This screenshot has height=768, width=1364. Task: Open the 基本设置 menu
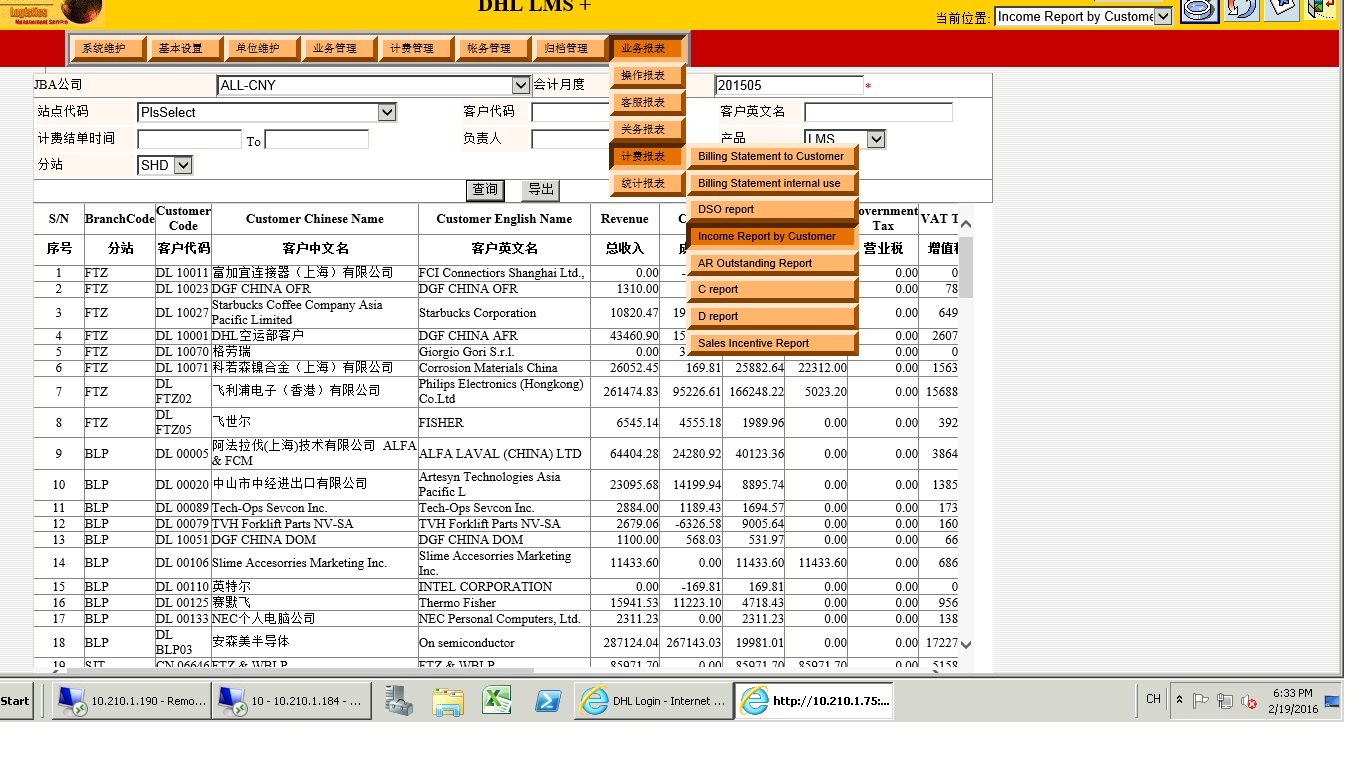click(184, 48)
